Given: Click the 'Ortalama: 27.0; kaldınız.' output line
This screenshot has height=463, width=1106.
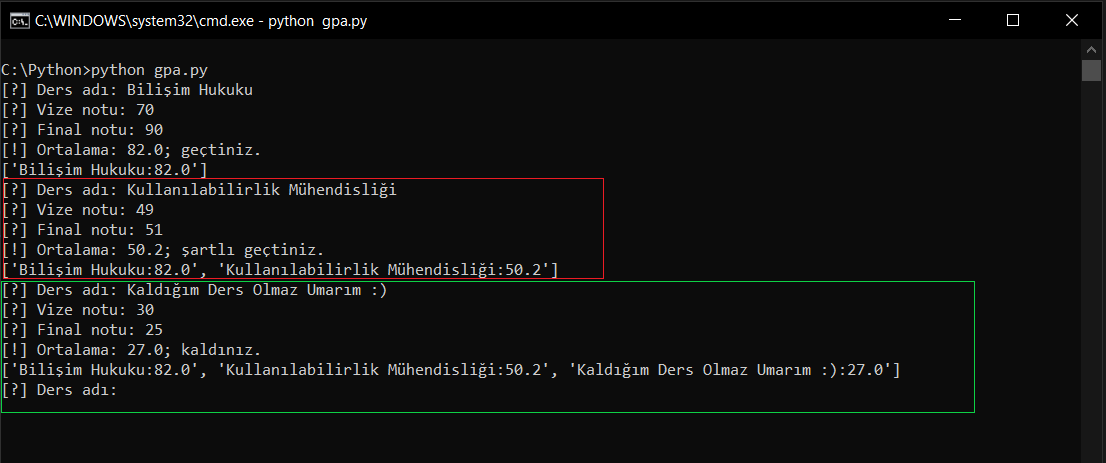Looking at the screenshot, I should tap(131, 350).
